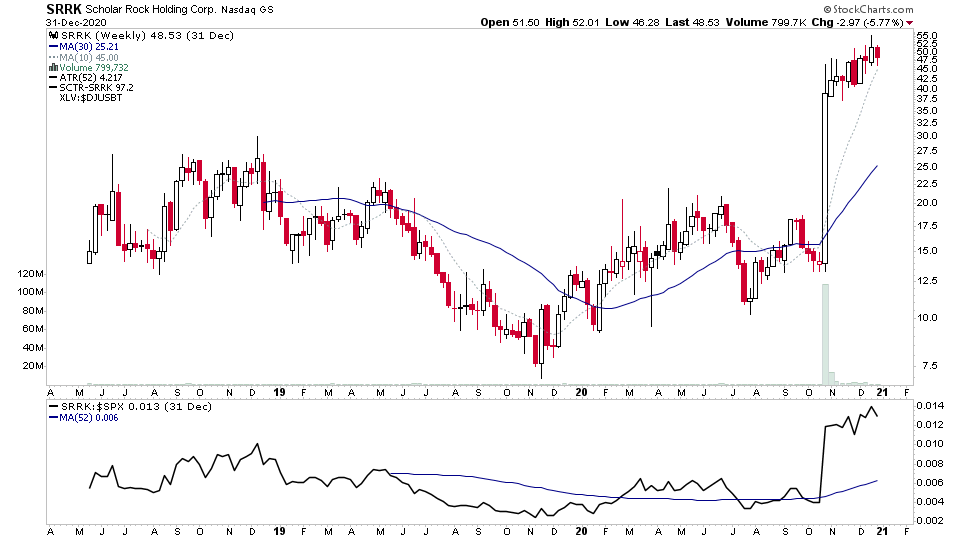Click the '15.0' price axis label
The height and width of the screenshot is (540, 960).
pyautogui.click(x=927, y=250)
